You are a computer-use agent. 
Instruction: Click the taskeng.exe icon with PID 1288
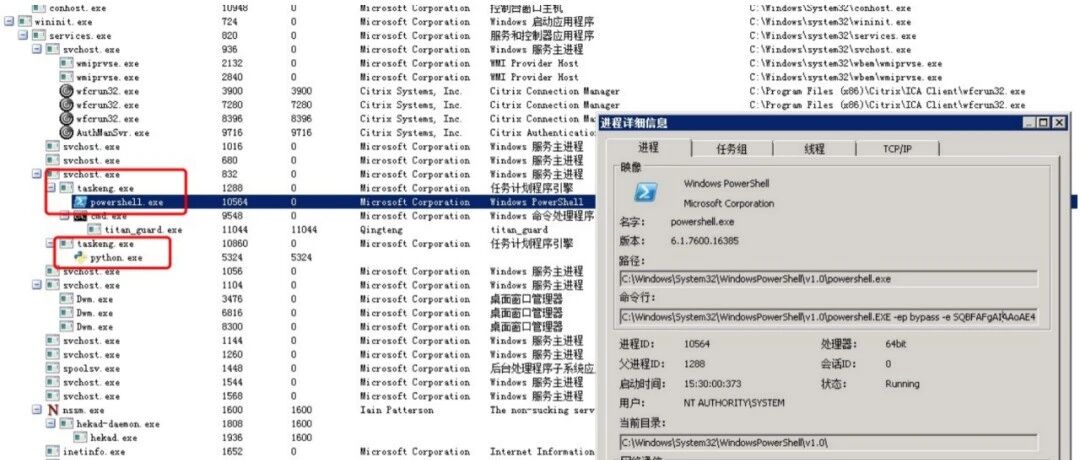pos(66,188)
